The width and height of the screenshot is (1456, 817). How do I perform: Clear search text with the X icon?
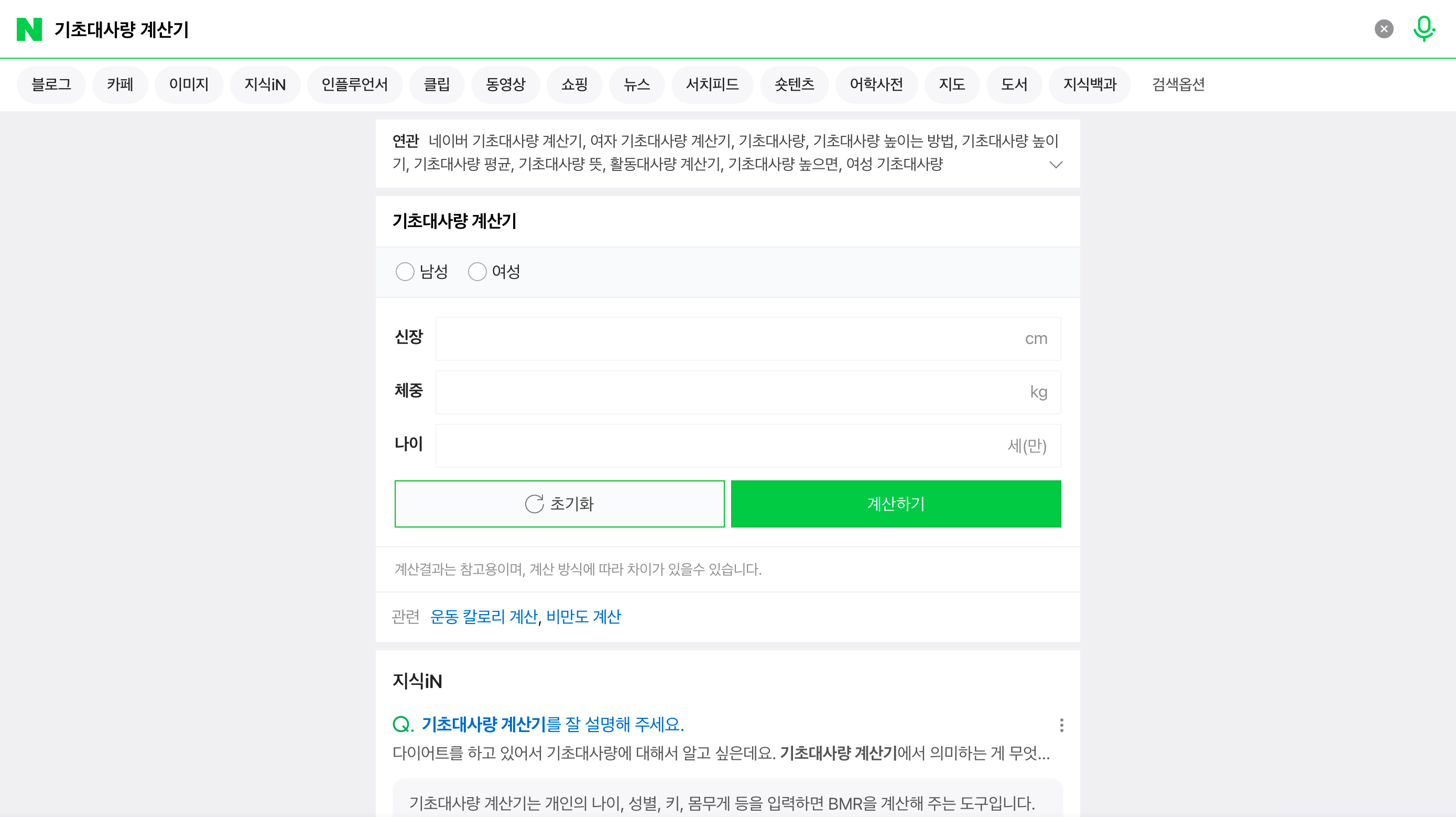(1384, 29)
